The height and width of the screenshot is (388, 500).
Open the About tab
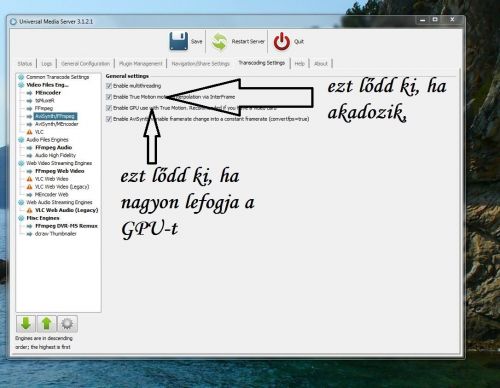click(x=321, y=64)
